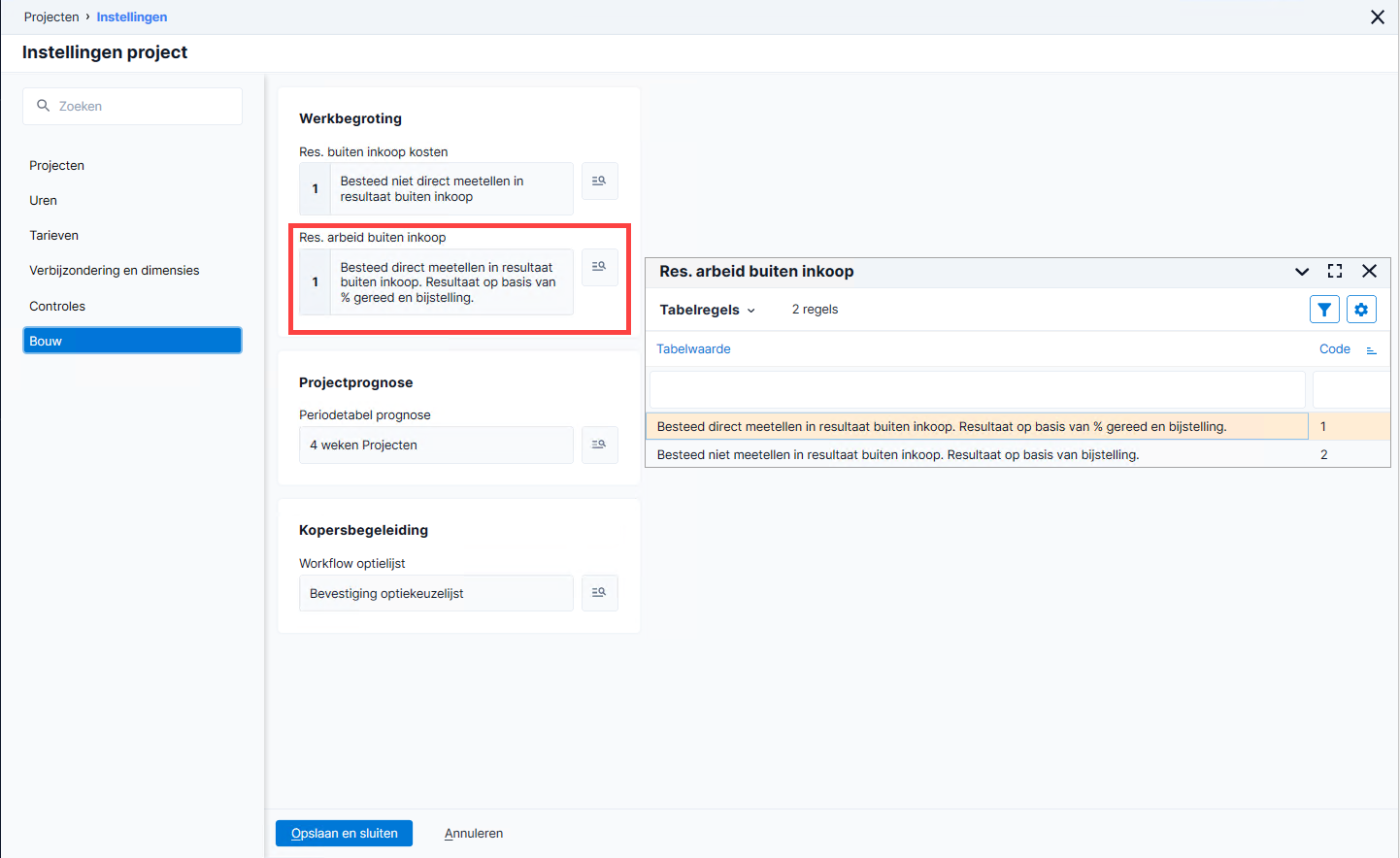Collapse the Res. arbeid buiten inkoop panel
The image size is (1400, 858).
(1302, 272)
